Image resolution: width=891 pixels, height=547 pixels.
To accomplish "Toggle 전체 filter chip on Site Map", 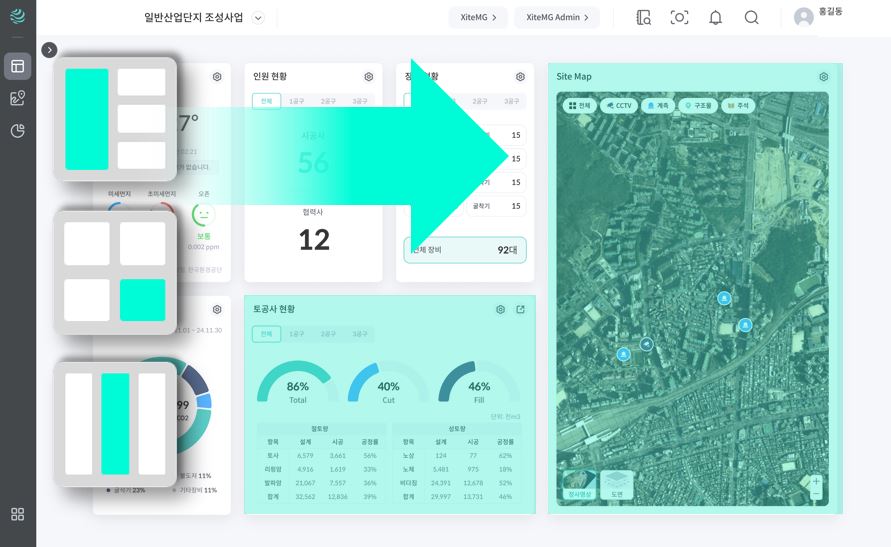I will [579, 106].
